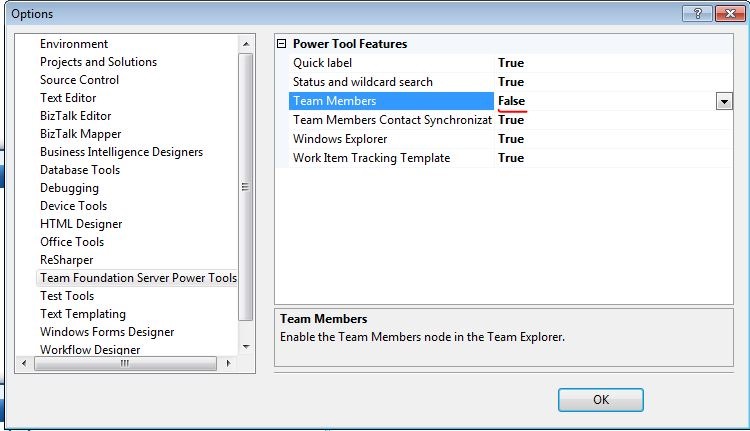Viewport: 750px width, 431px height.
Task: Select the Database Tools category
Action: [80, 170]
